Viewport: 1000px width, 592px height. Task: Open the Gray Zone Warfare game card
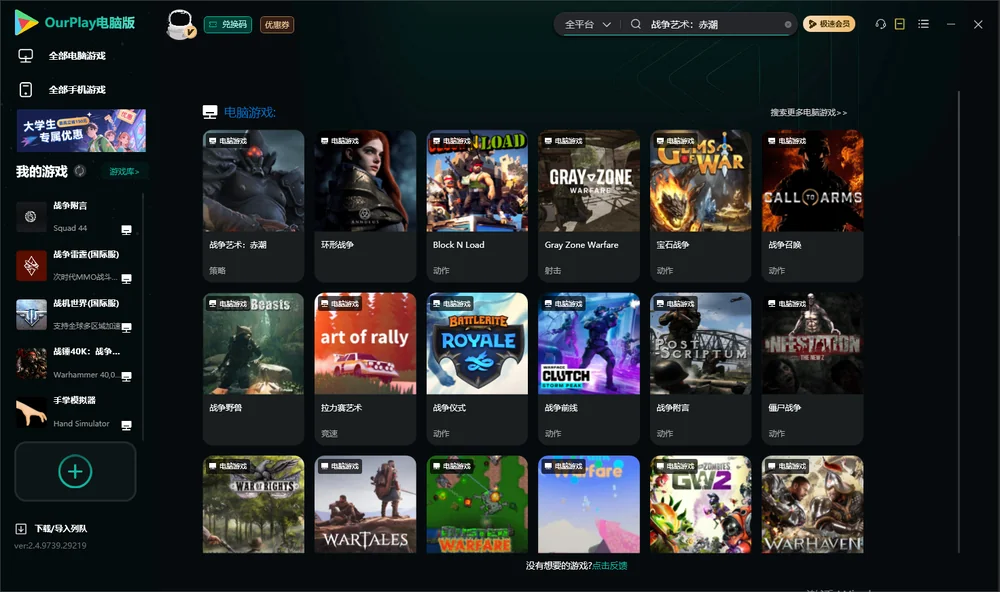(x=589, y=205)
